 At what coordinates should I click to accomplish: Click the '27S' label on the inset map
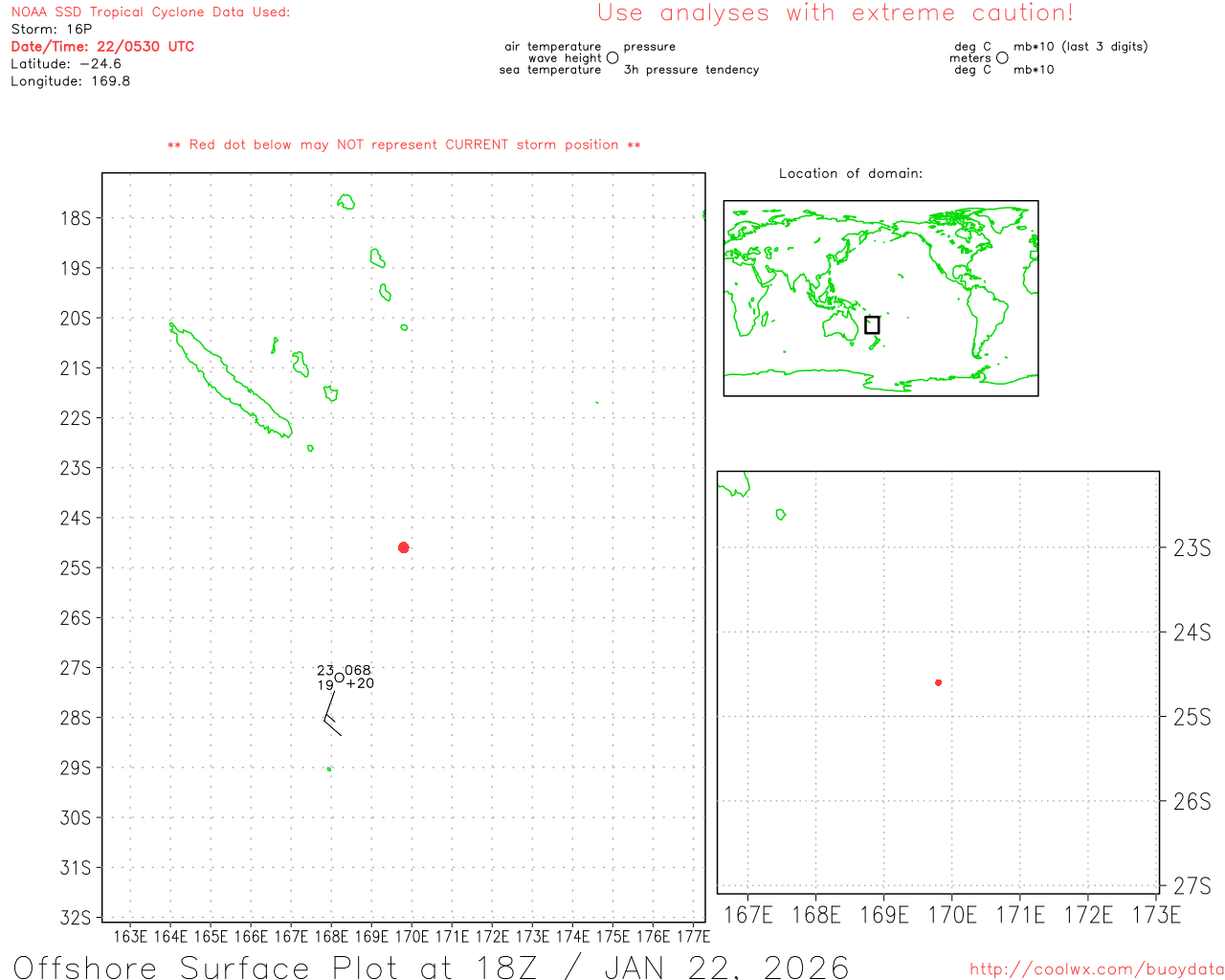click(1192, 885)
